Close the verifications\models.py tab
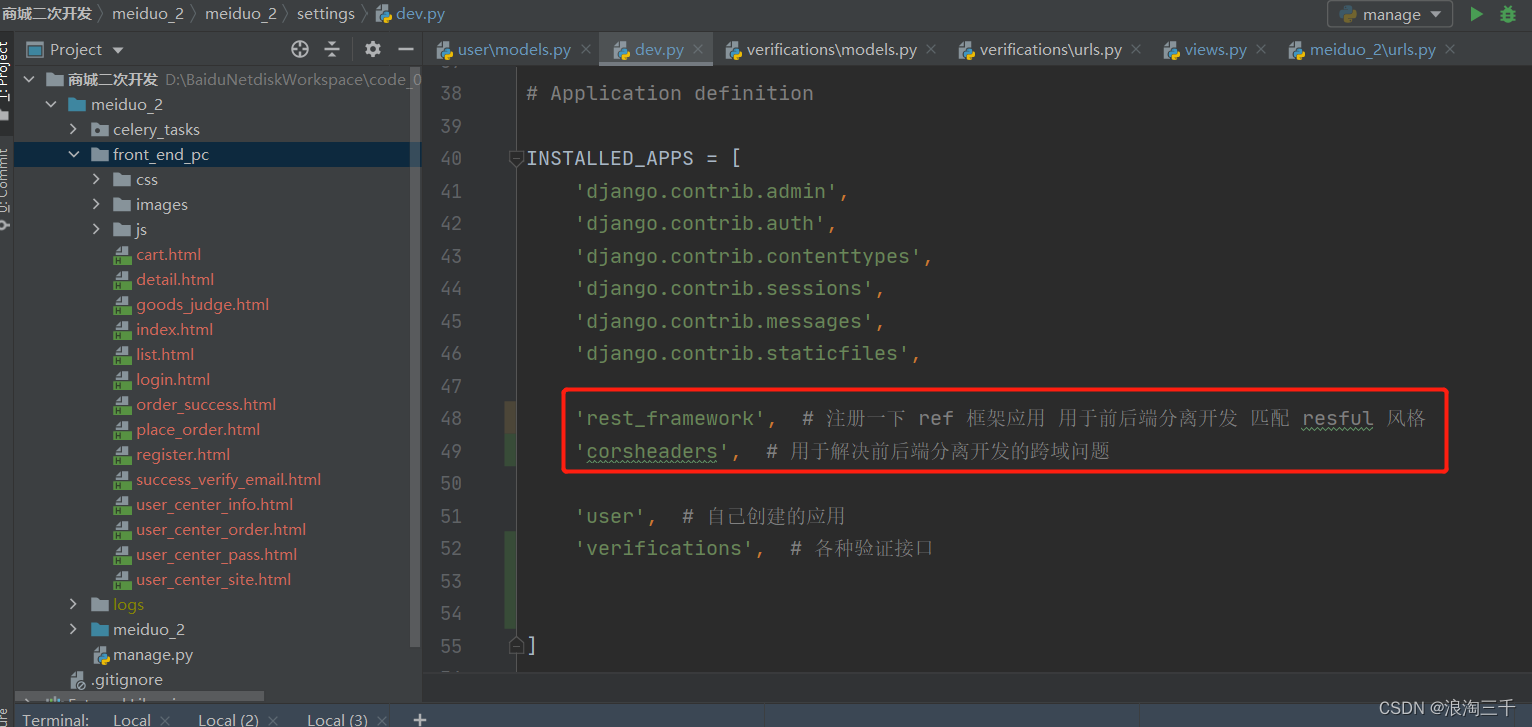The width and height of the screenshot is (1532, 727). coord(931,49)
